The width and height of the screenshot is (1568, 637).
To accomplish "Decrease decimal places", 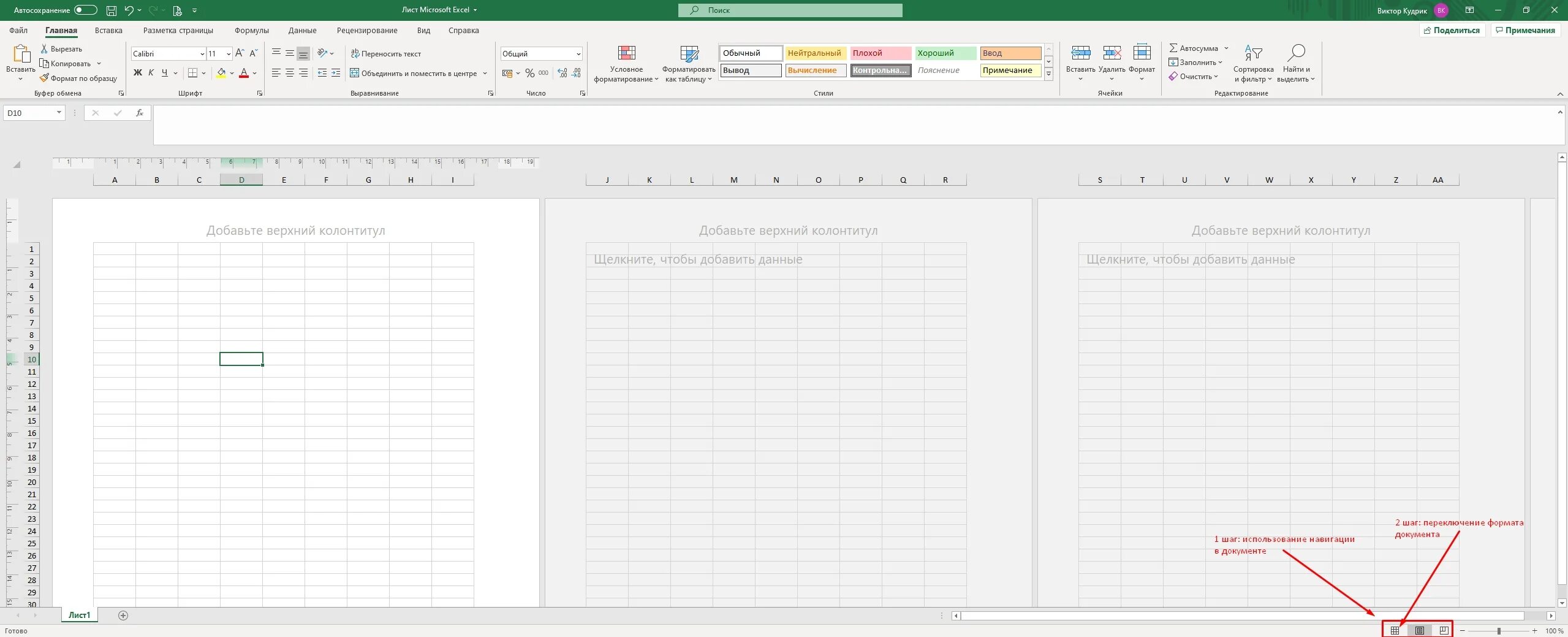I will point(576,73).
